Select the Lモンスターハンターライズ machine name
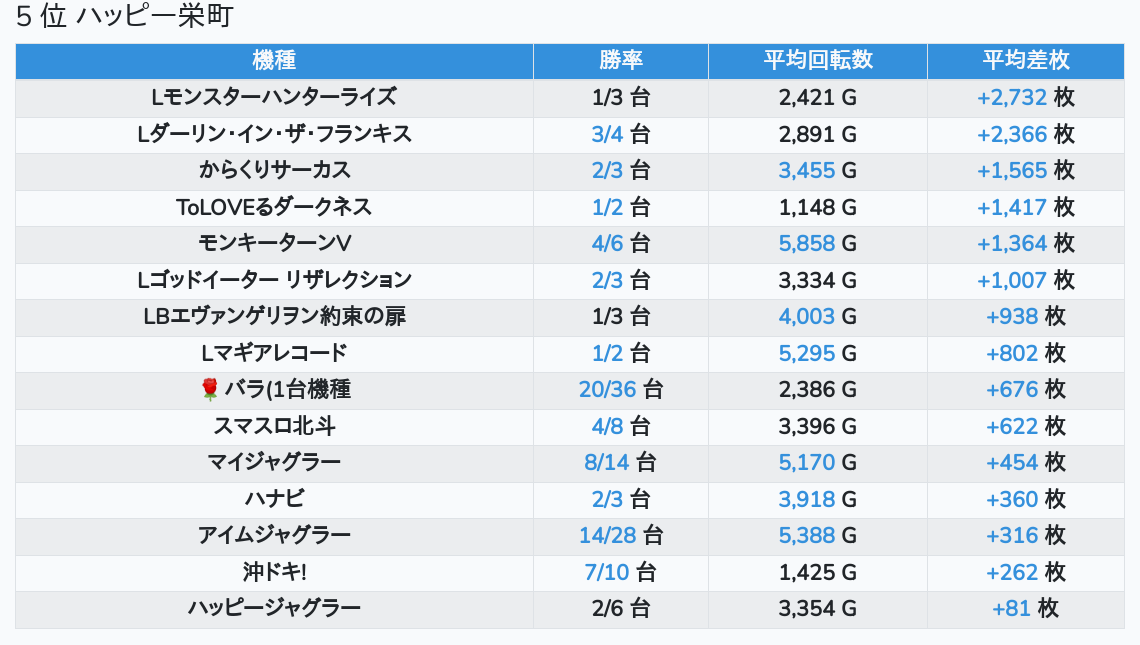The width and height of the screenshot is (1140, 645). click(x=274, y=97)
